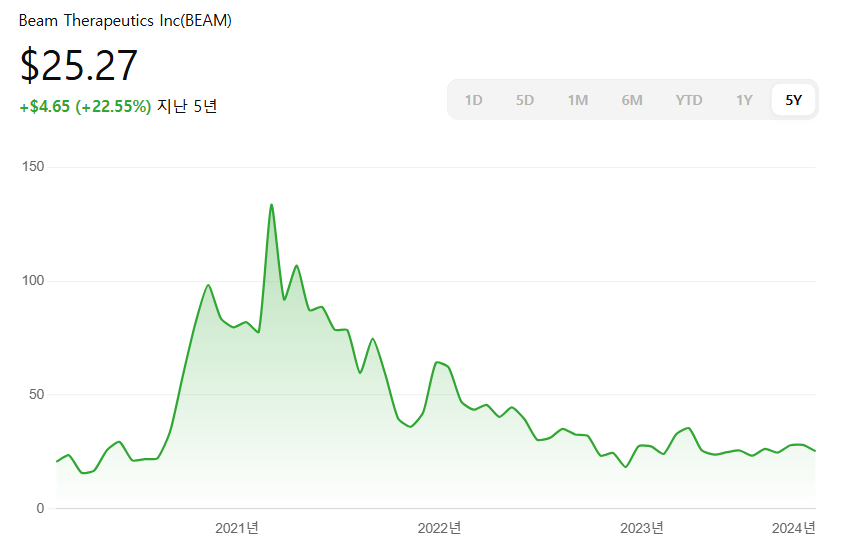The image size is (846, 548).
Task: Click the 지난 5년 period label
Action: coord(187,106)
